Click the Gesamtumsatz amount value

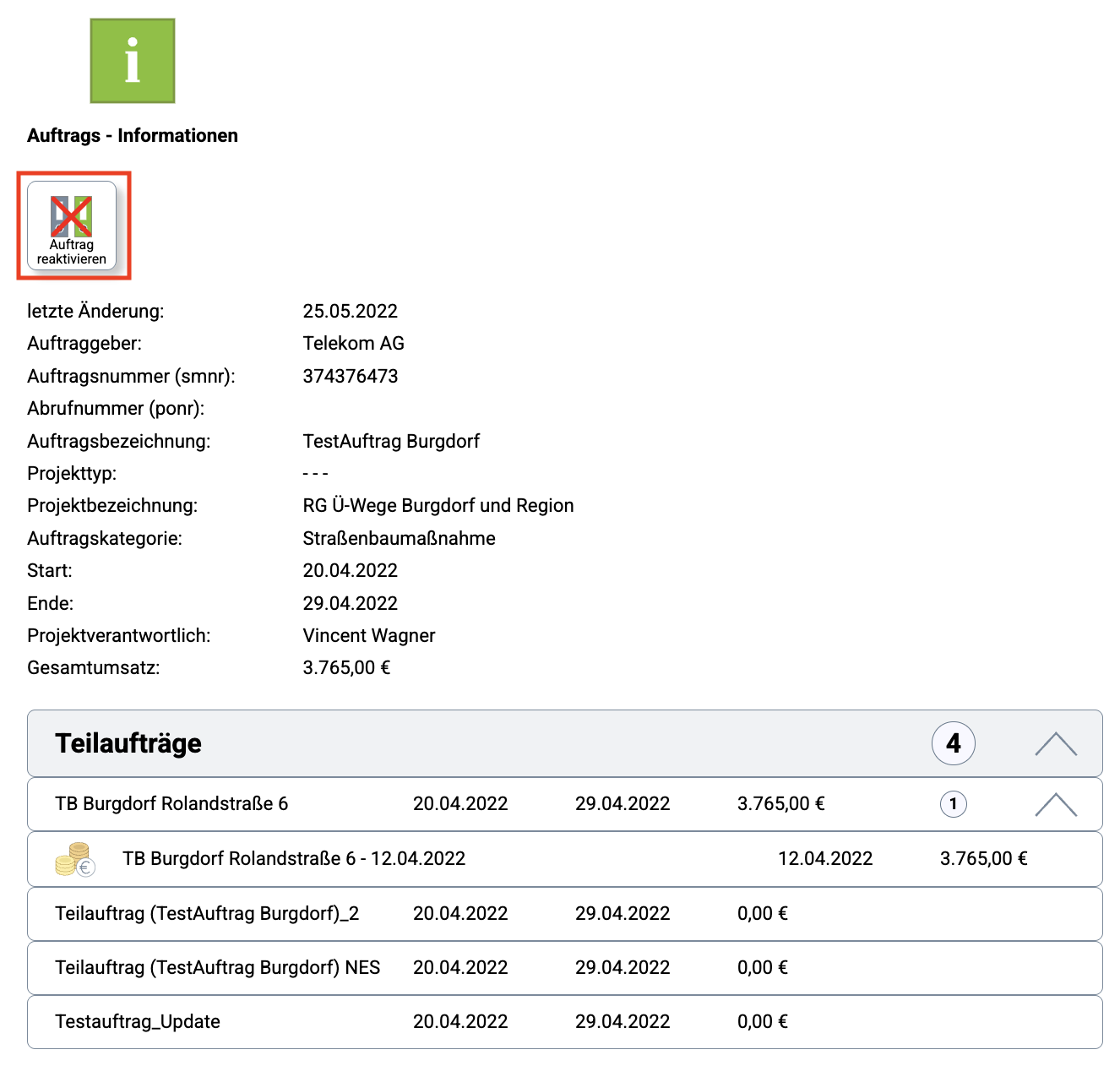(x=346, y=668)
